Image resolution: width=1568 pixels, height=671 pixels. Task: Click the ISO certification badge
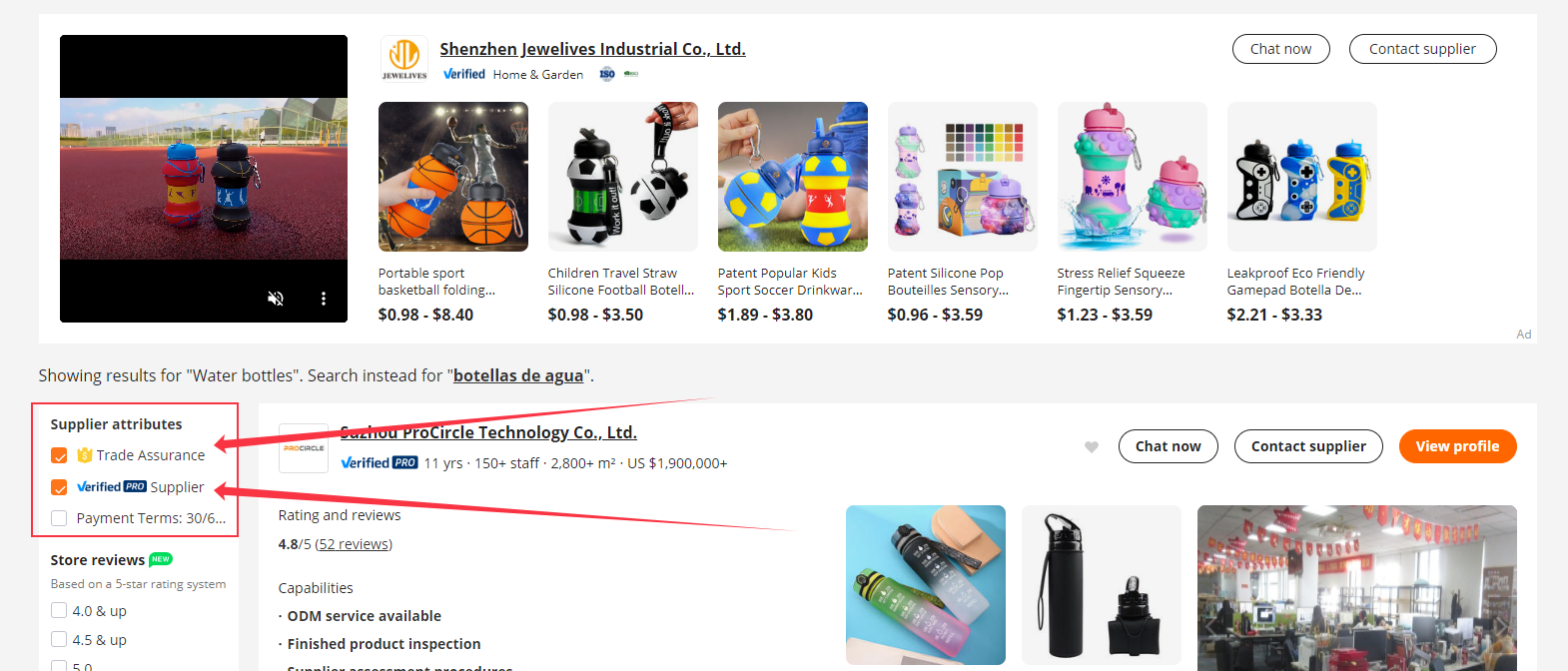(x=607, y=74)
